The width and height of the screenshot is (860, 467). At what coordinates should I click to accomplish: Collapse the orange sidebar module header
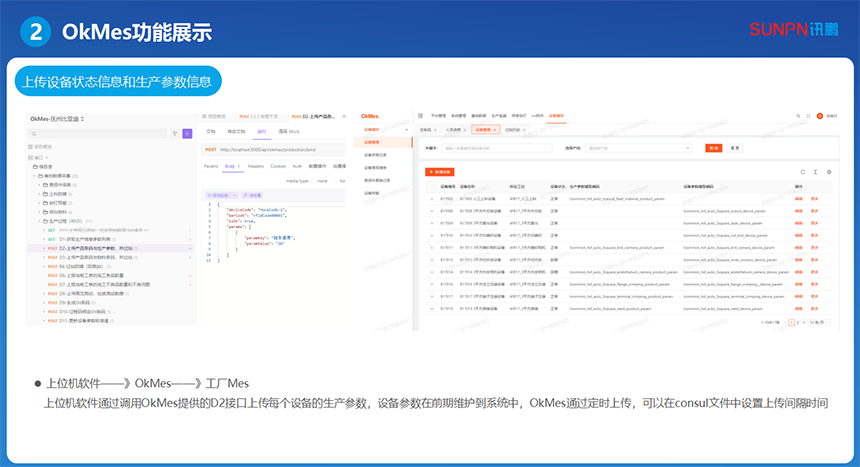[x=383, y=130]
